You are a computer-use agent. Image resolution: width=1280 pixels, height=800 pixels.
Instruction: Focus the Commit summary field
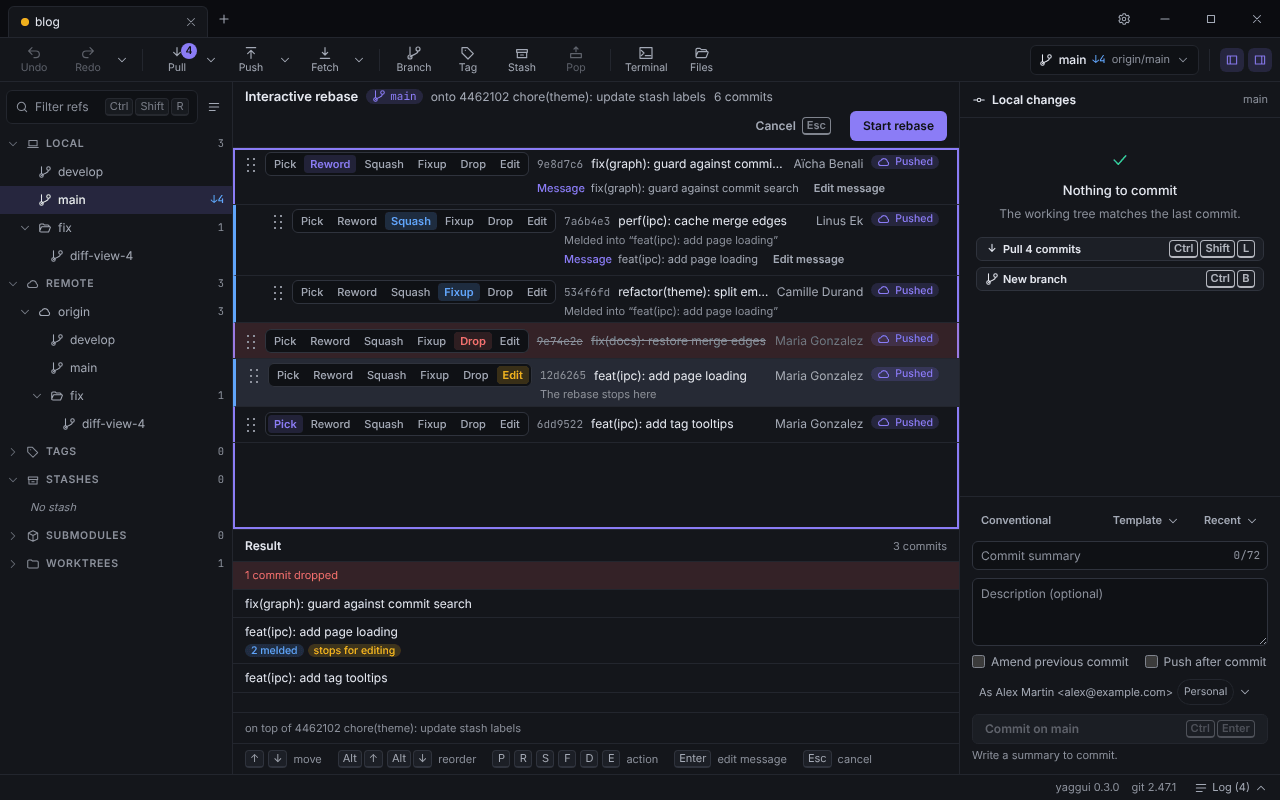pyautogui.click(x=1120, y=556)
